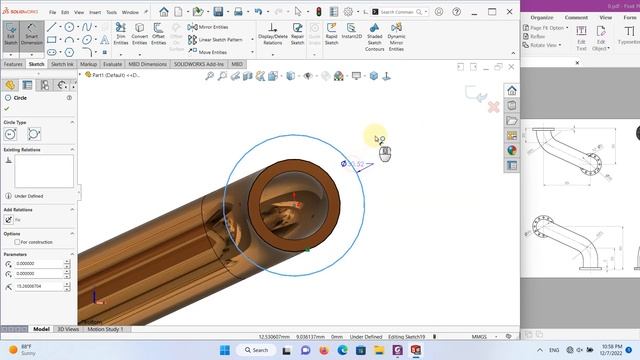Screen dimensions: 640x360
Task: Switch to the MBD Dimensions tab
Action: [x=147, y=64]
